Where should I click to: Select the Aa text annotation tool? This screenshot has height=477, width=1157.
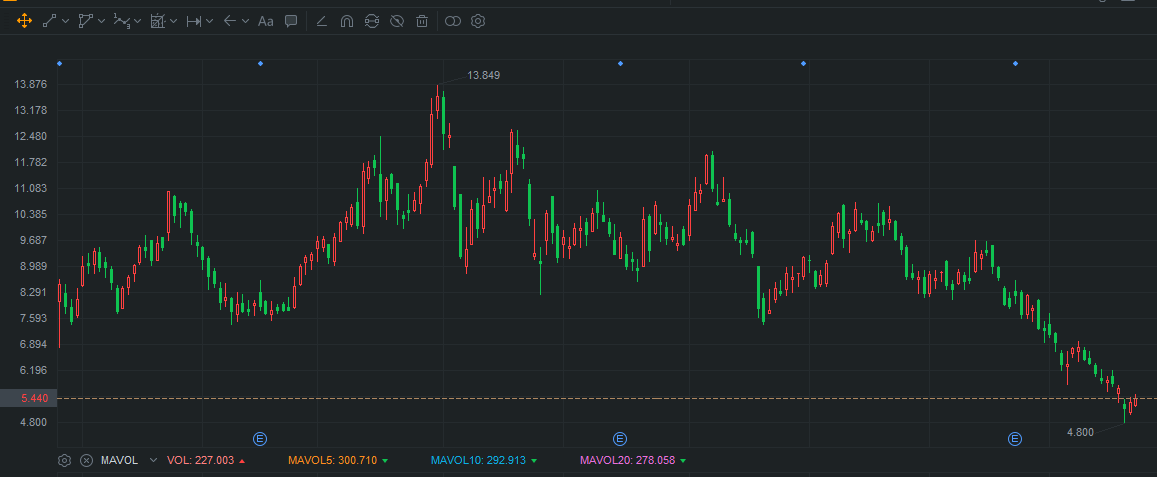coord(266,21)
